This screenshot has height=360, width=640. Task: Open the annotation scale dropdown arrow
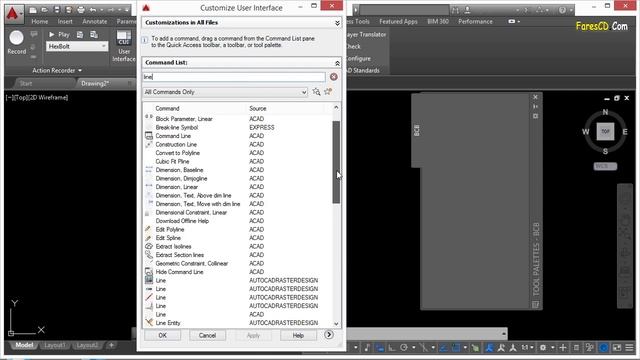click(x=532, y=348)
